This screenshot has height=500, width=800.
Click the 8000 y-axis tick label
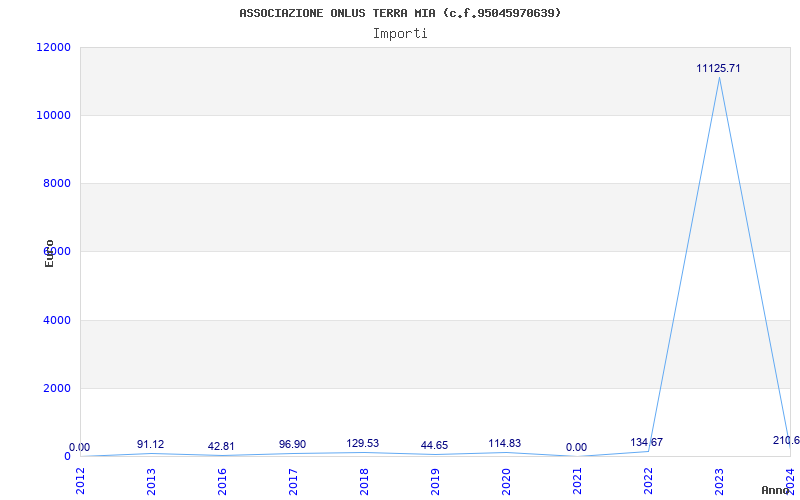click(x=56, y=183)
